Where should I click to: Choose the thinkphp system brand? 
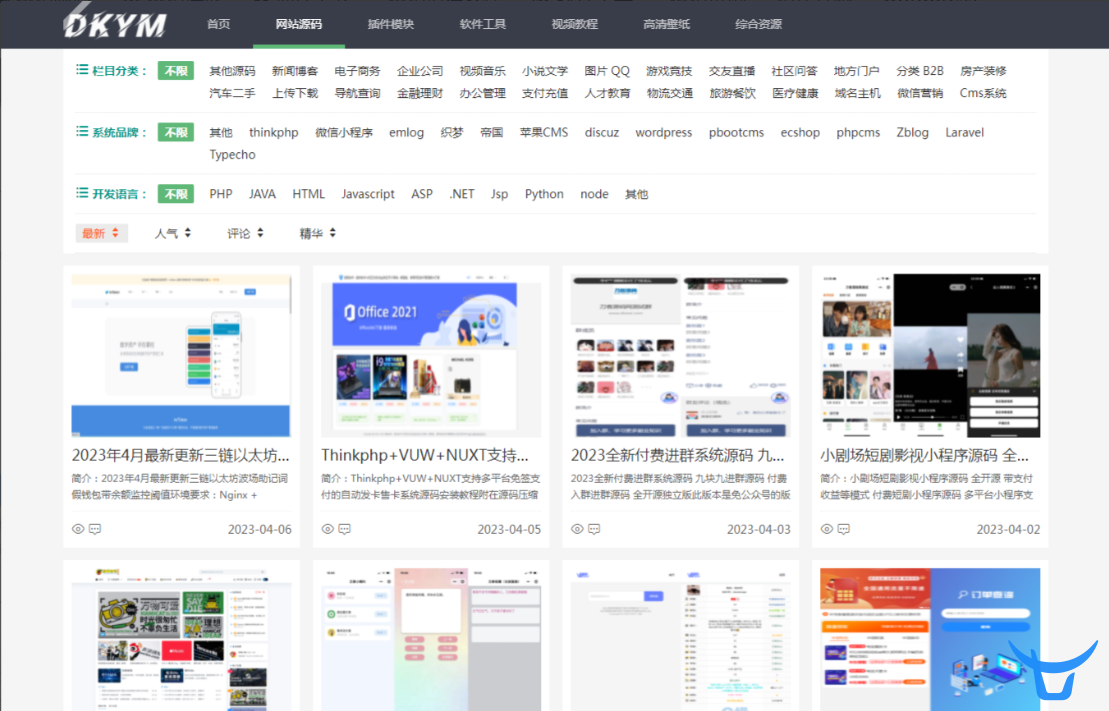(x=274, y=132)
